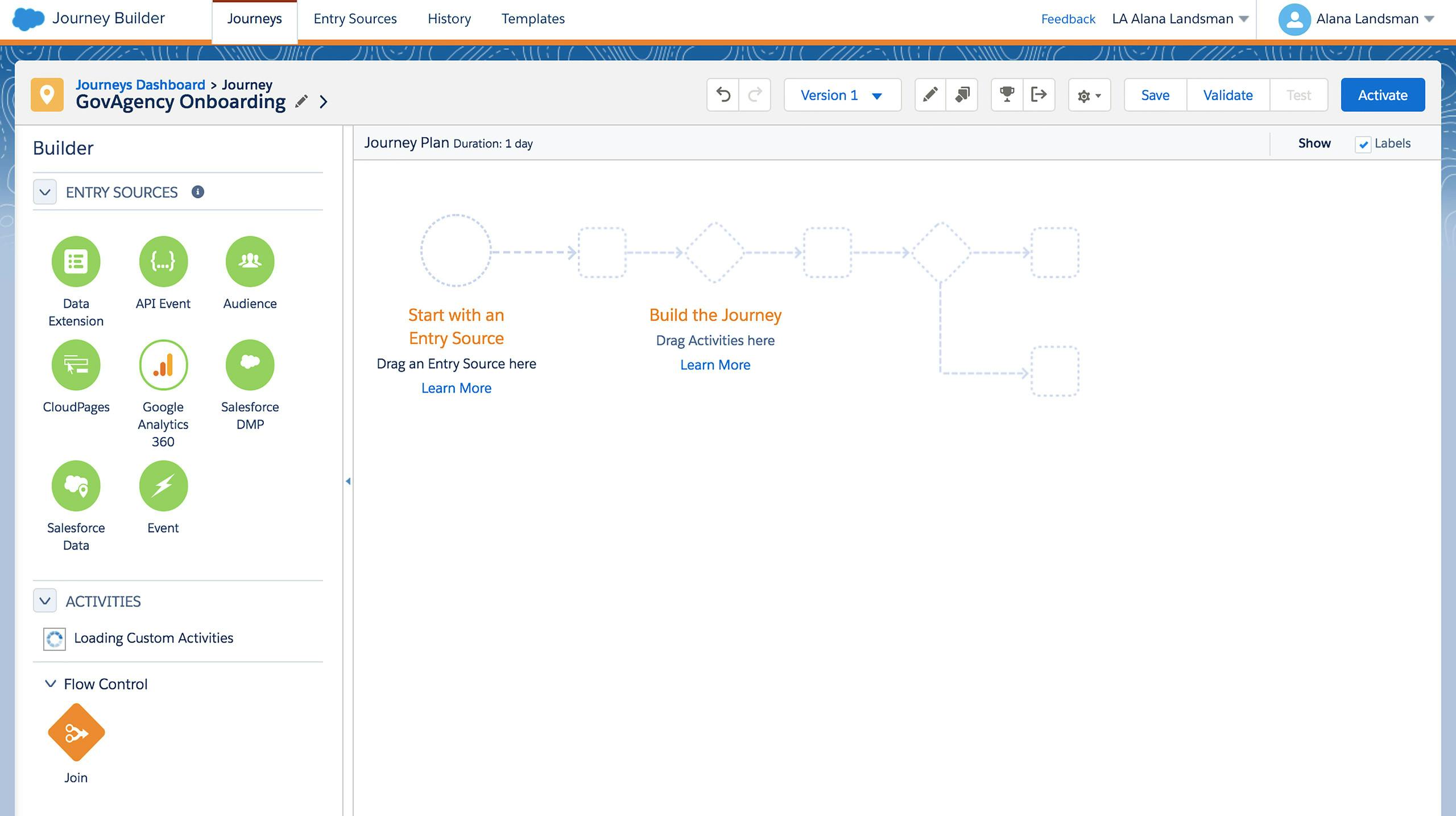Collapse the Entry Sources panel
Screen dimensions: 1456x816
tap(44, 192)
